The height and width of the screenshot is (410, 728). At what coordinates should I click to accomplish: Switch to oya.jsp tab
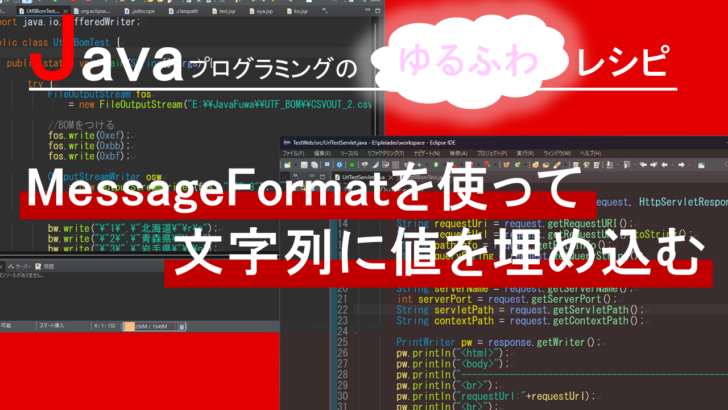coord(261,11)
